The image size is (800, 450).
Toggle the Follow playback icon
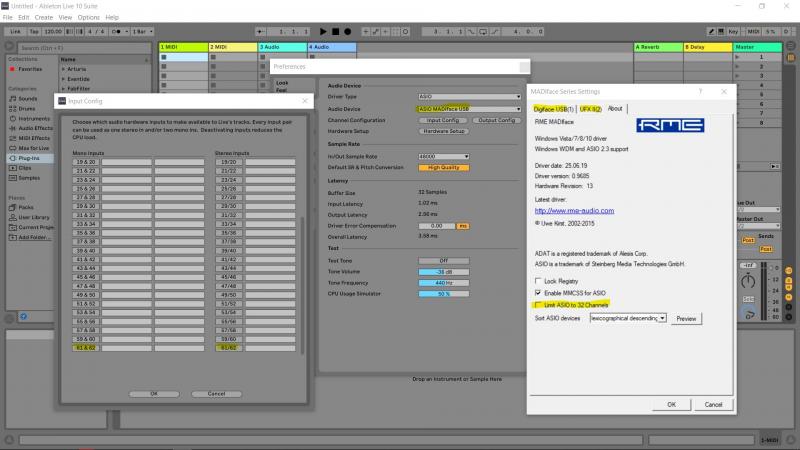click(260, 32)
